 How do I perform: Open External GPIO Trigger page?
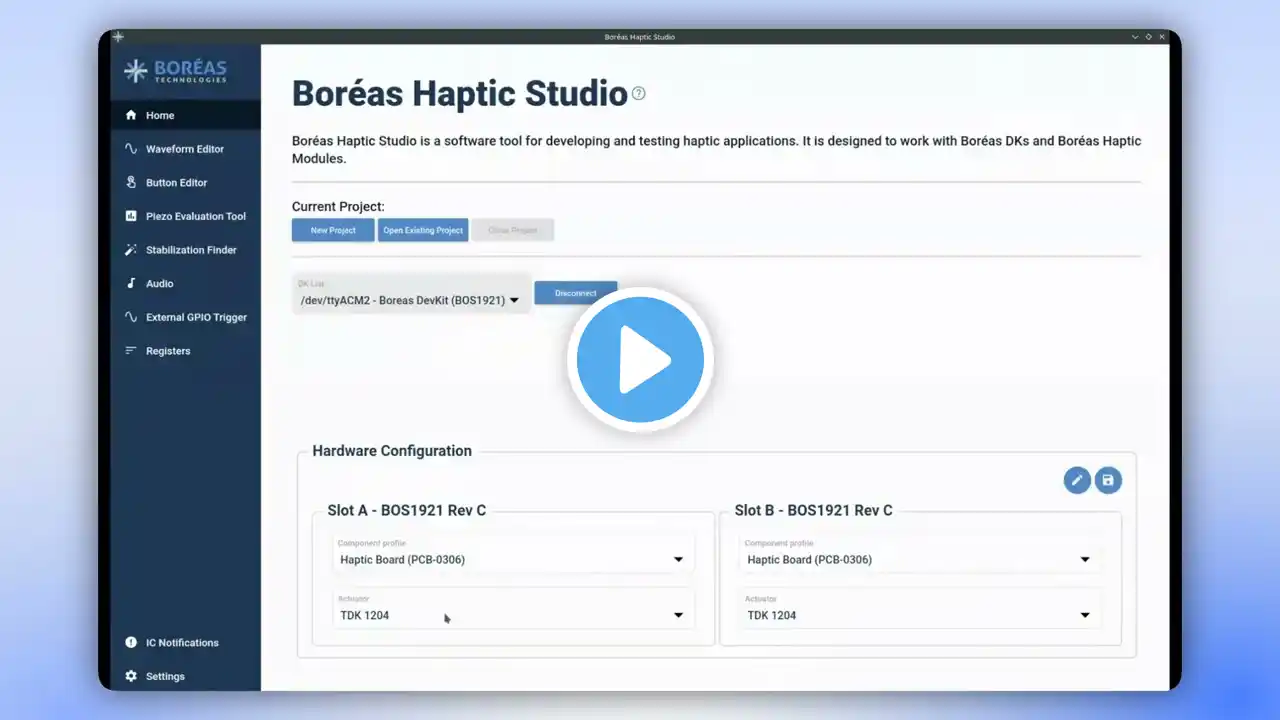[186, 317]
